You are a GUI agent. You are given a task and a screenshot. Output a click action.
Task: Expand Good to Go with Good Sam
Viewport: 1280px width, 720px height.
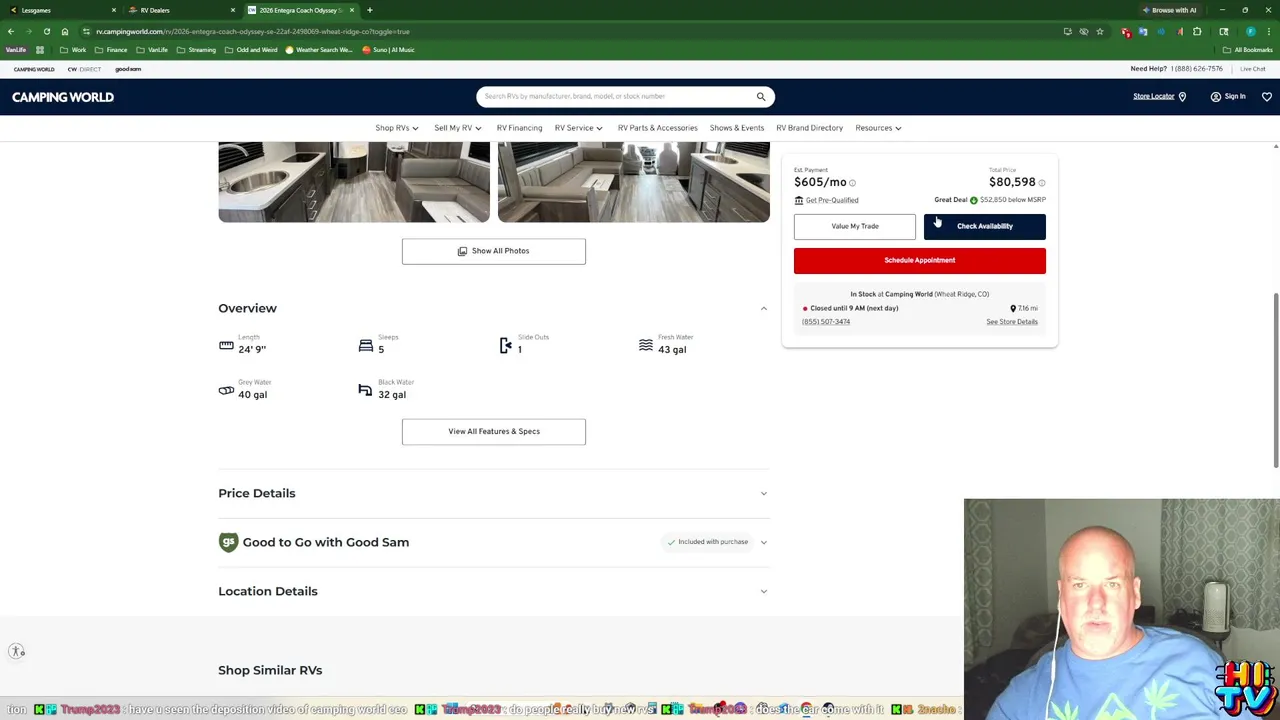coord(494,542)
